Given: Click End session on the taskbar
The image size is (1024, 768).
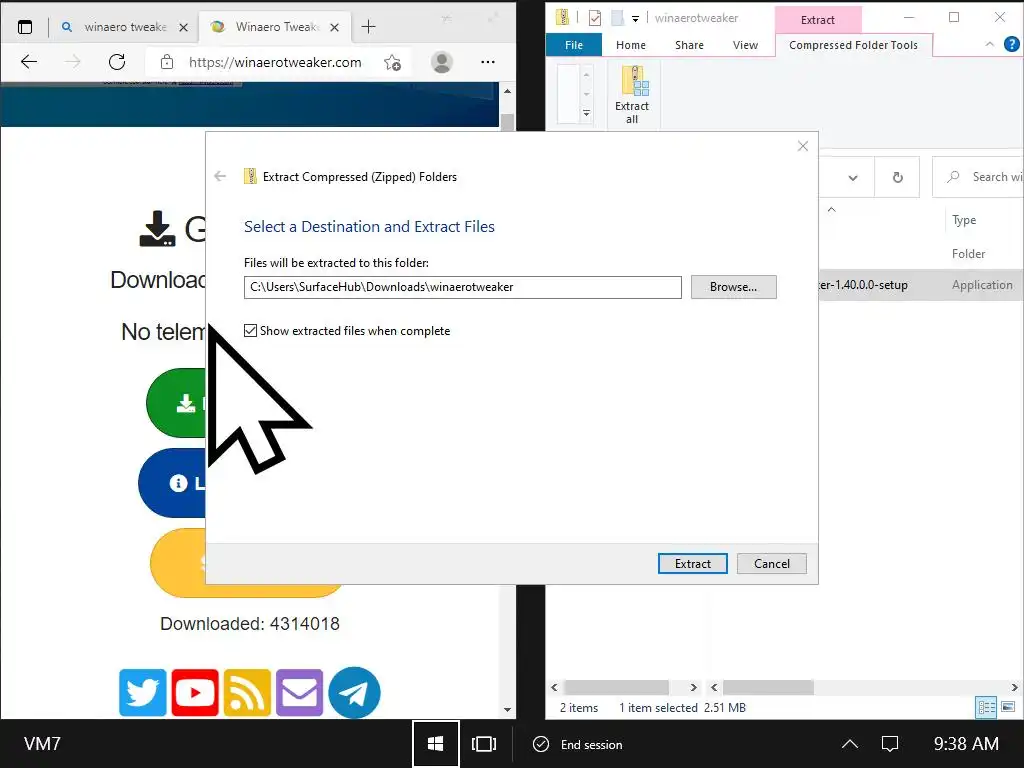Looking at the screenshot, I should (x=578, y=744).
